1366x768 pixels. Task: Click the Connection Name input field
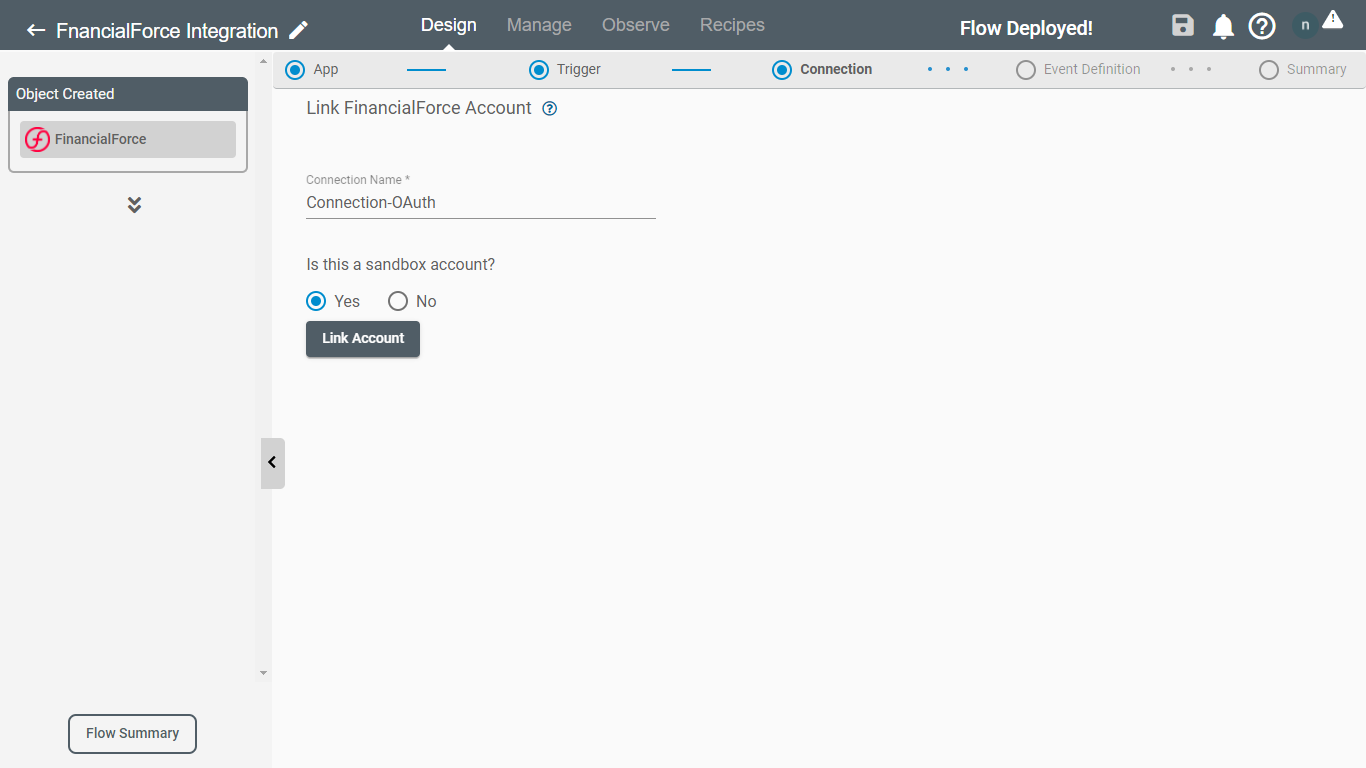[x=481, y=202]
